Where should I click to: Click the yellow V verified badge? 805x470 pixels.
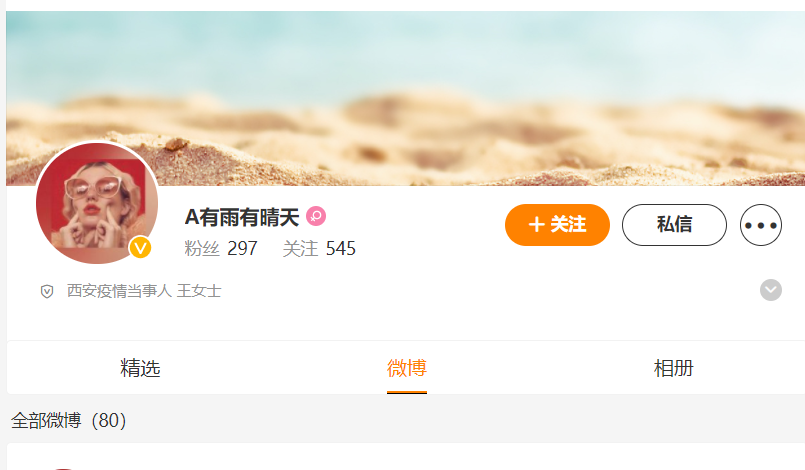click(140, 248)
